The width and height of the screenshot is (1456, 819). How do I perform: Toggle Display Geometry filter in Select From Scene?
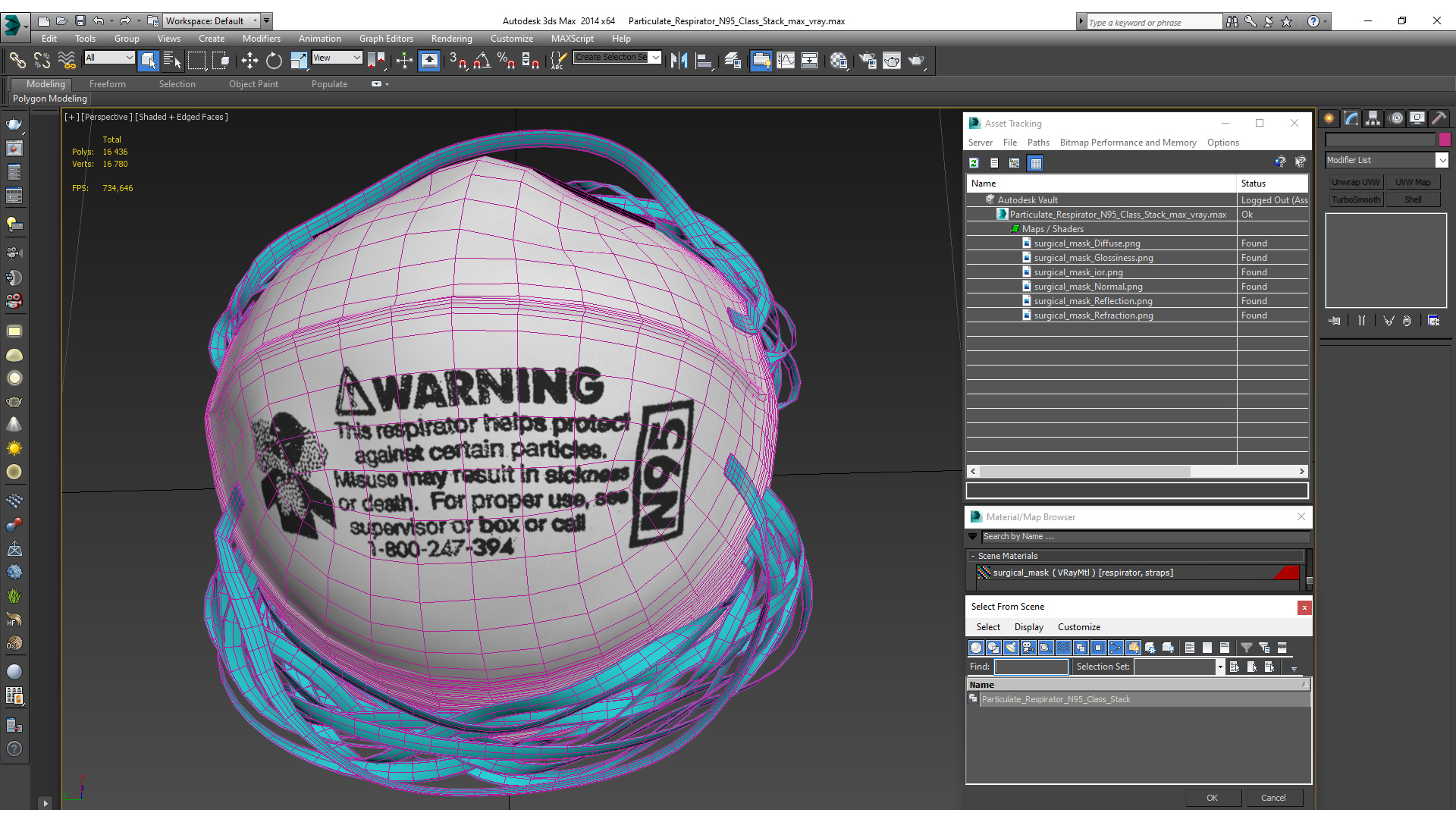click(x=976, y=648)
